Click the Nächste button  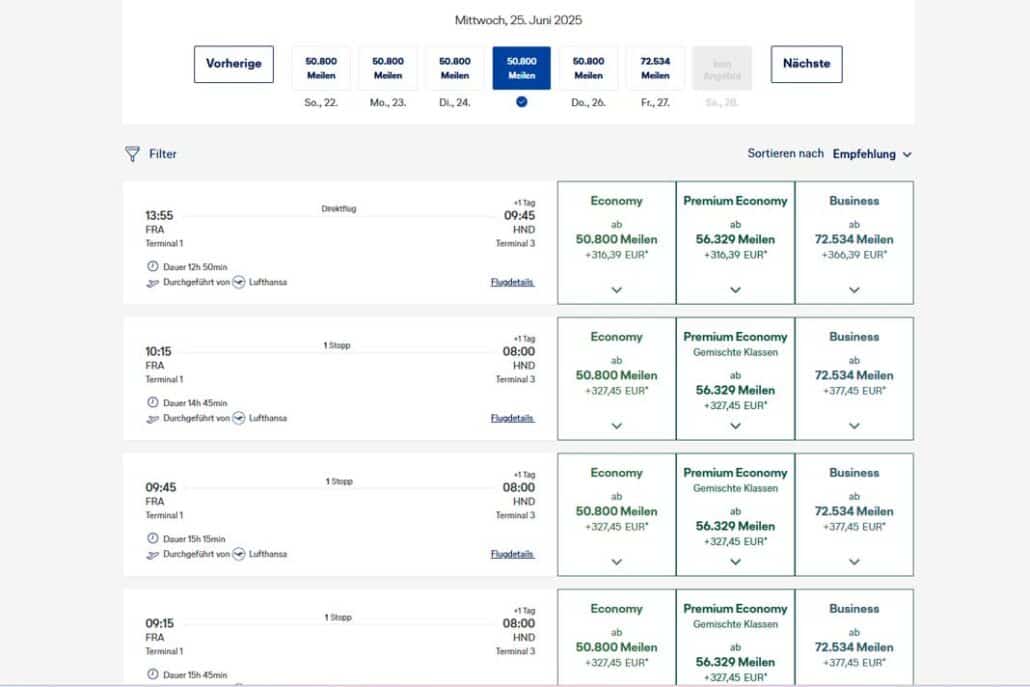[x=806, y=64]
